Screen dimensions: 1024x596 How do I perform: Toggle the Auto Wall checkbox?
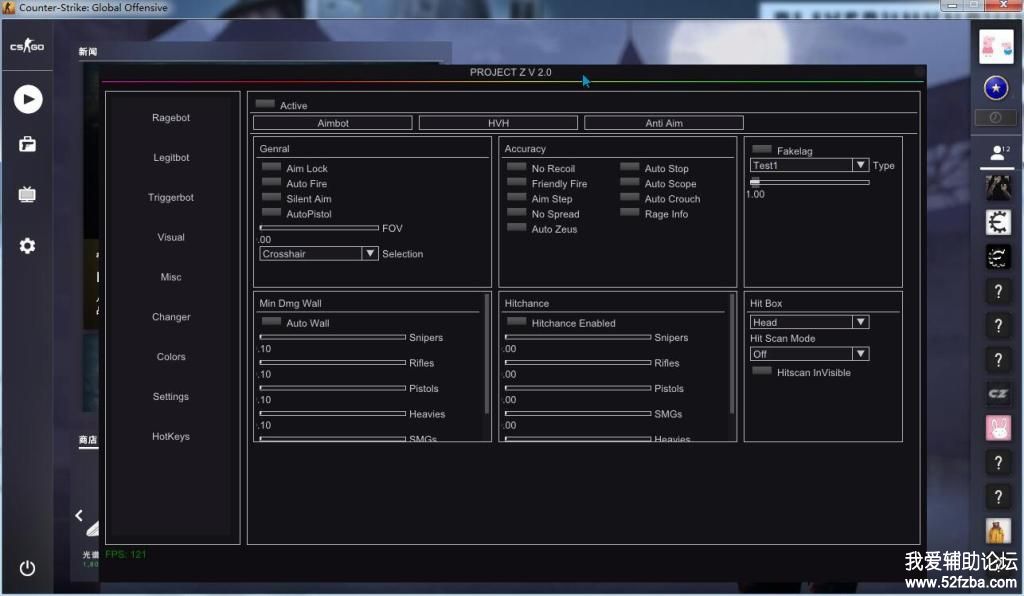[x=271, y=322]
